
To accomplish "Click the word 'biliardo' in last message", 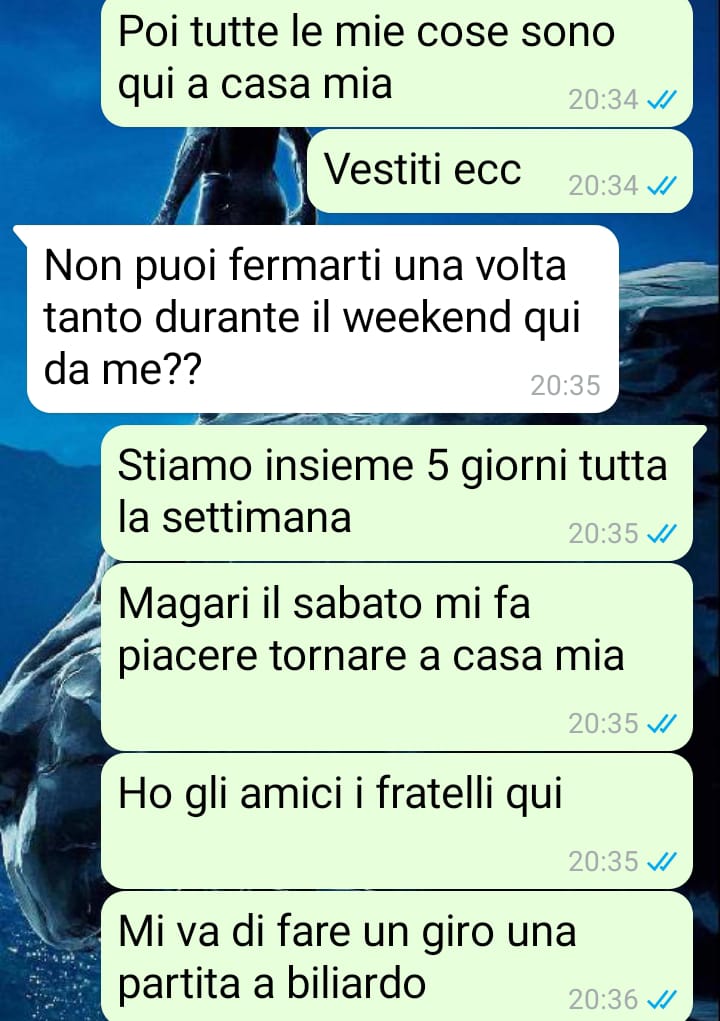I will click(x=356, y=983).
